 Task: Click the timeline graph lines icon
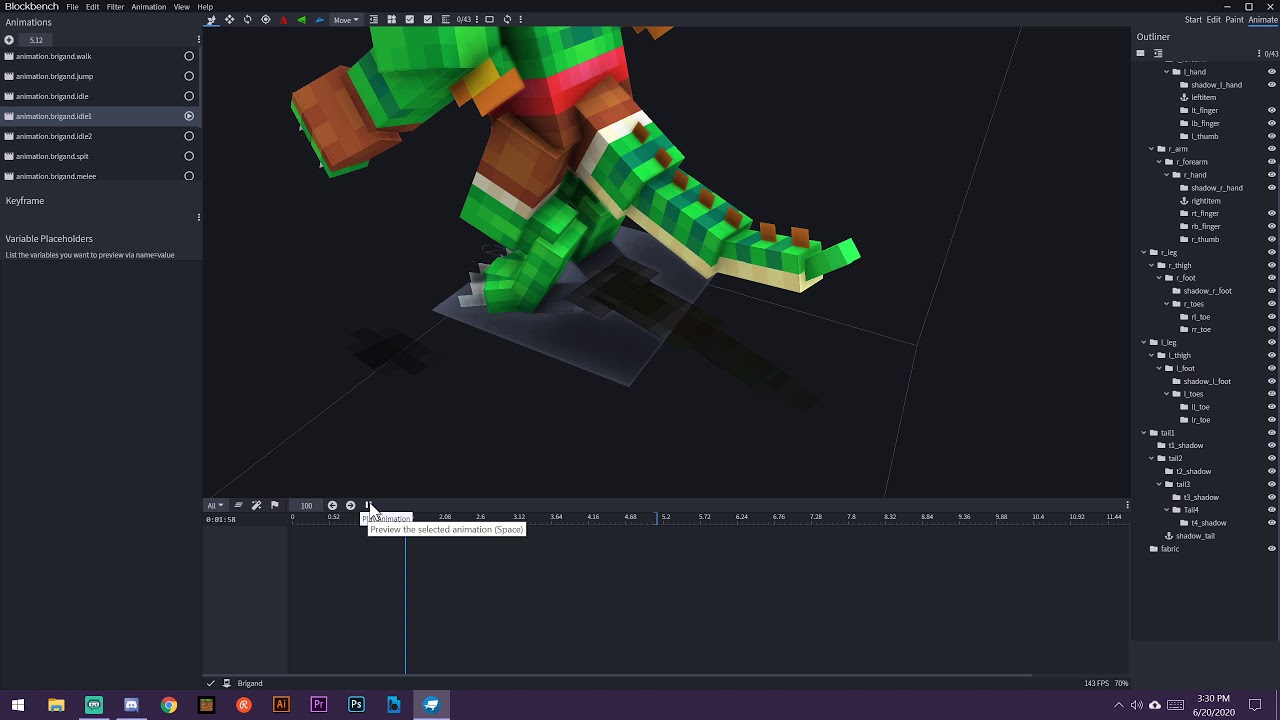[x=238, y=505]
